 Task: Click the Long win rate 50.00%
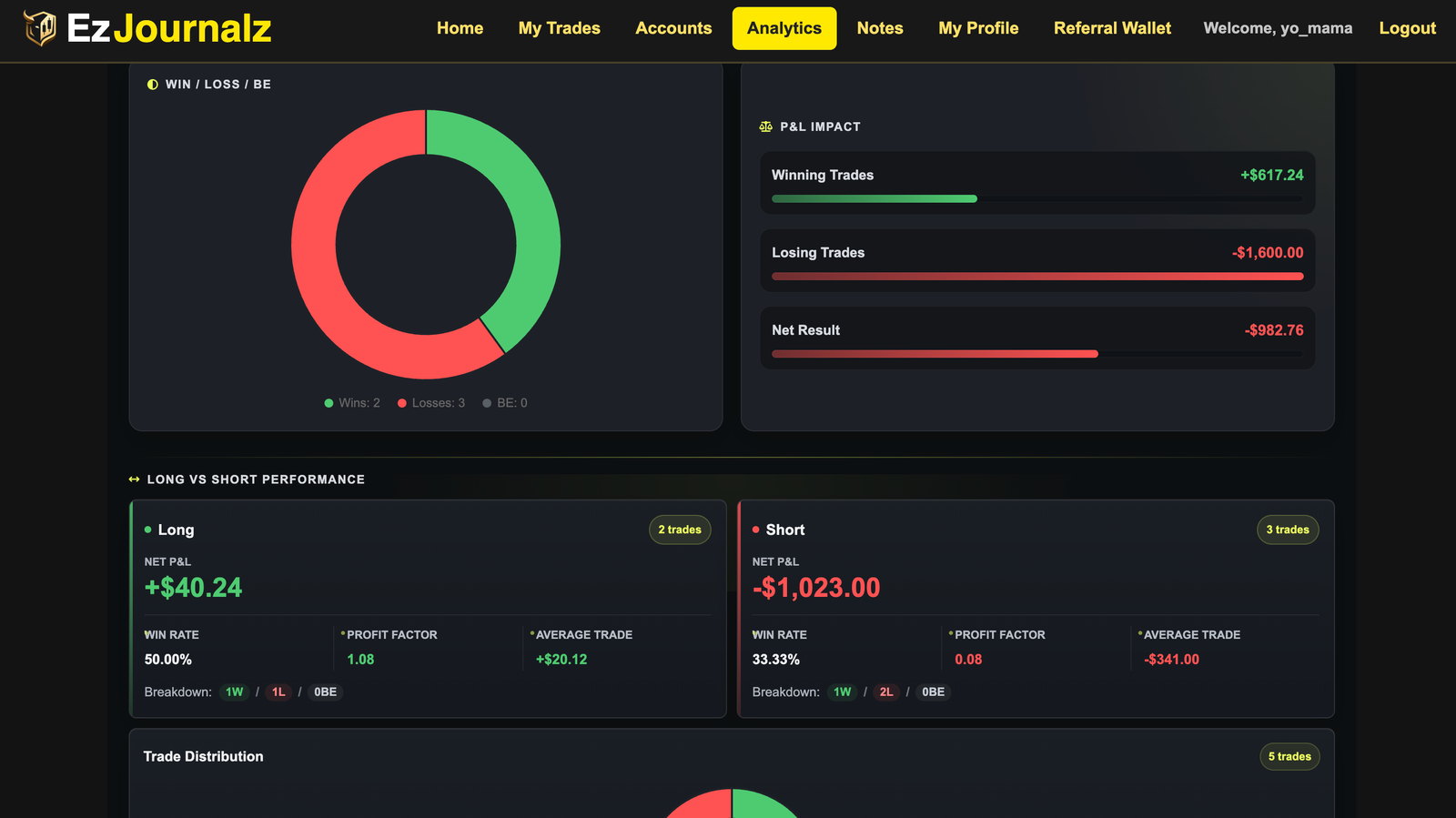coord(168,660)
